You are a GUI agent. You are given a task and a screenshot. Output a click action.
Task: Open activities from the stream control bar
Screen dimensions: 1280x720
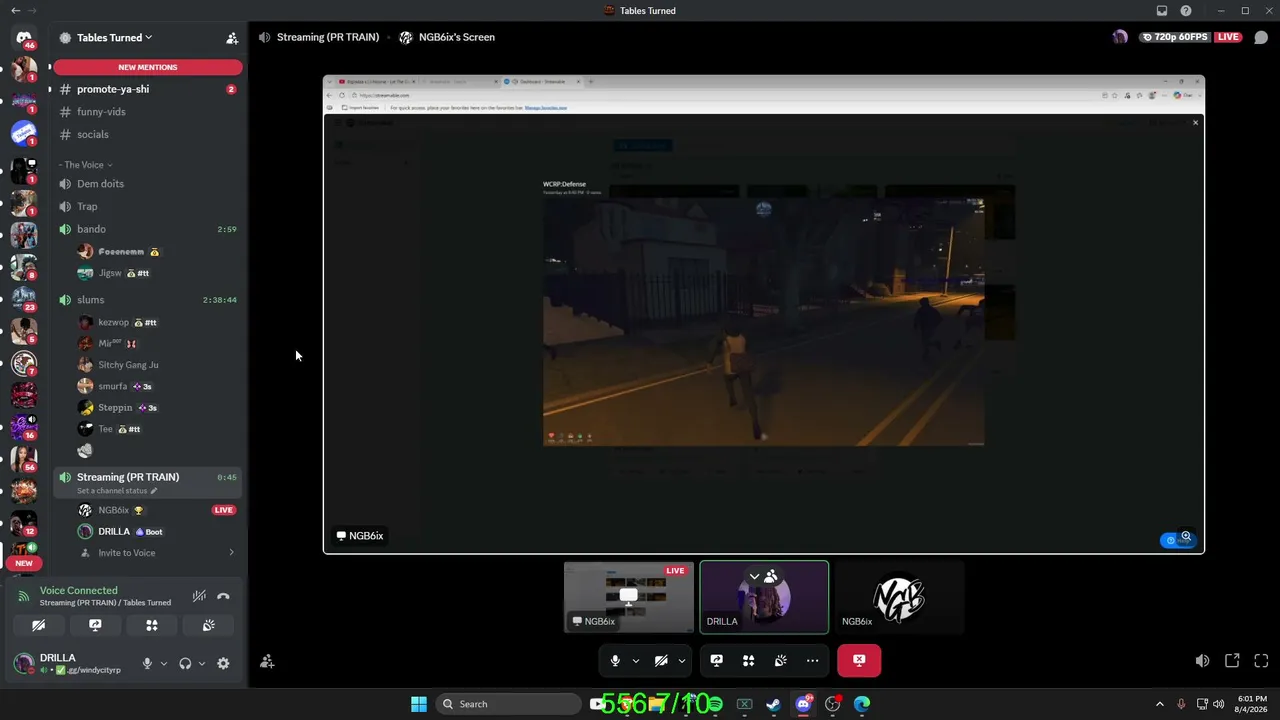pyautogui.click(x=748, y=660)
